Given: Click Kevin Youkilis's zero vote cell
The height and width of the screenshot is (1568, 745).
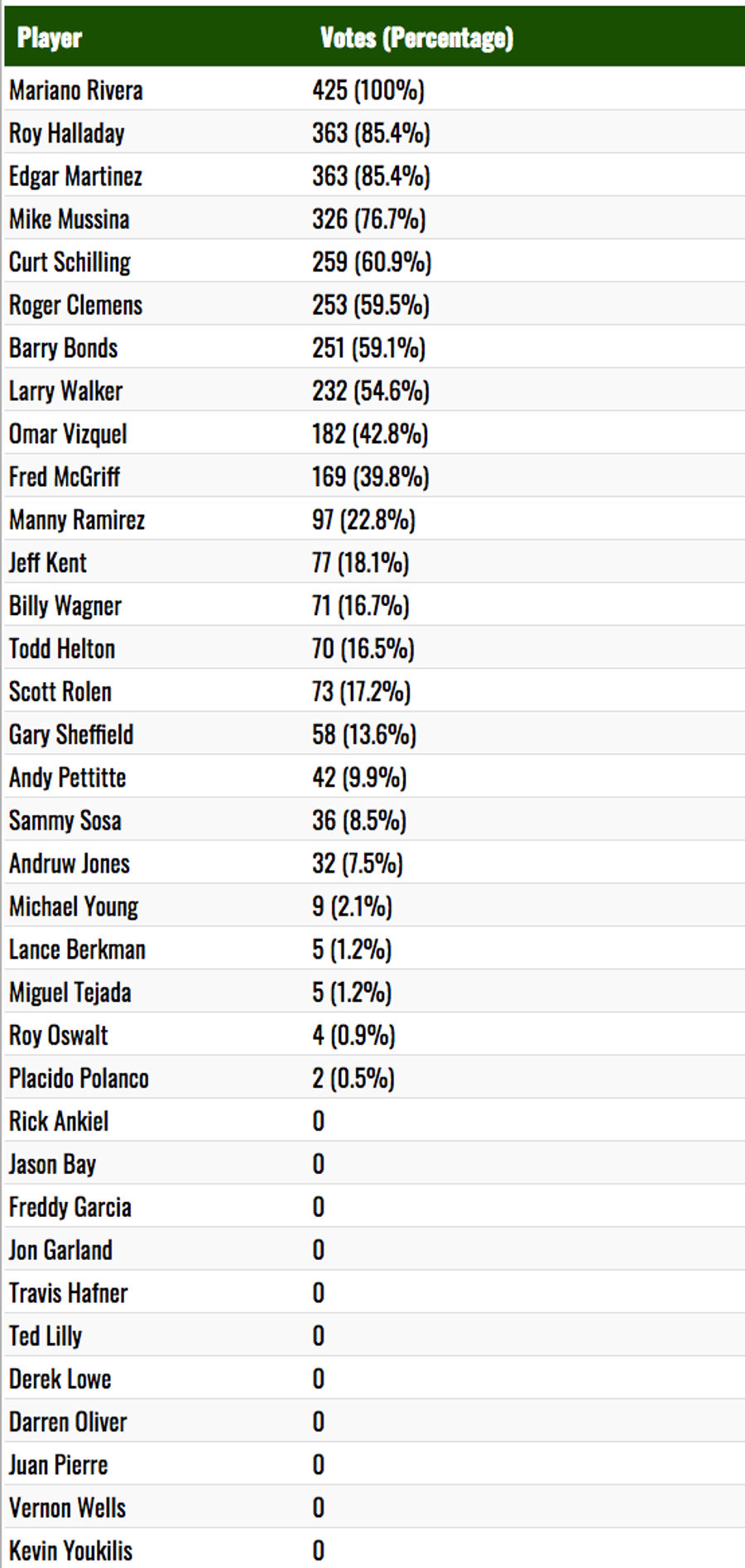Looking at the screenshot, I should coord(319,1551).
